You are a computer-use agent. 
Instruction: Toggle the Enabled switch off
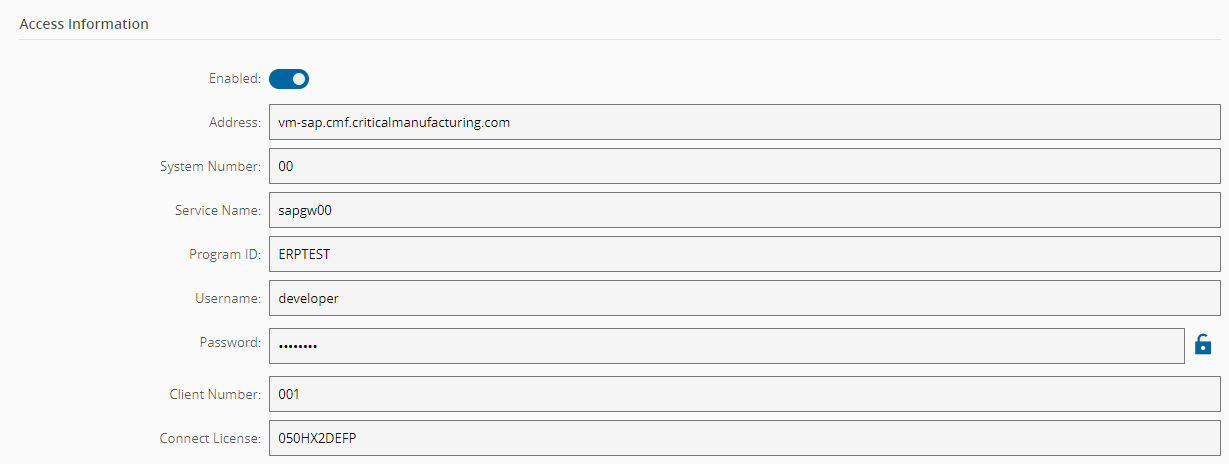pos(289,78)
